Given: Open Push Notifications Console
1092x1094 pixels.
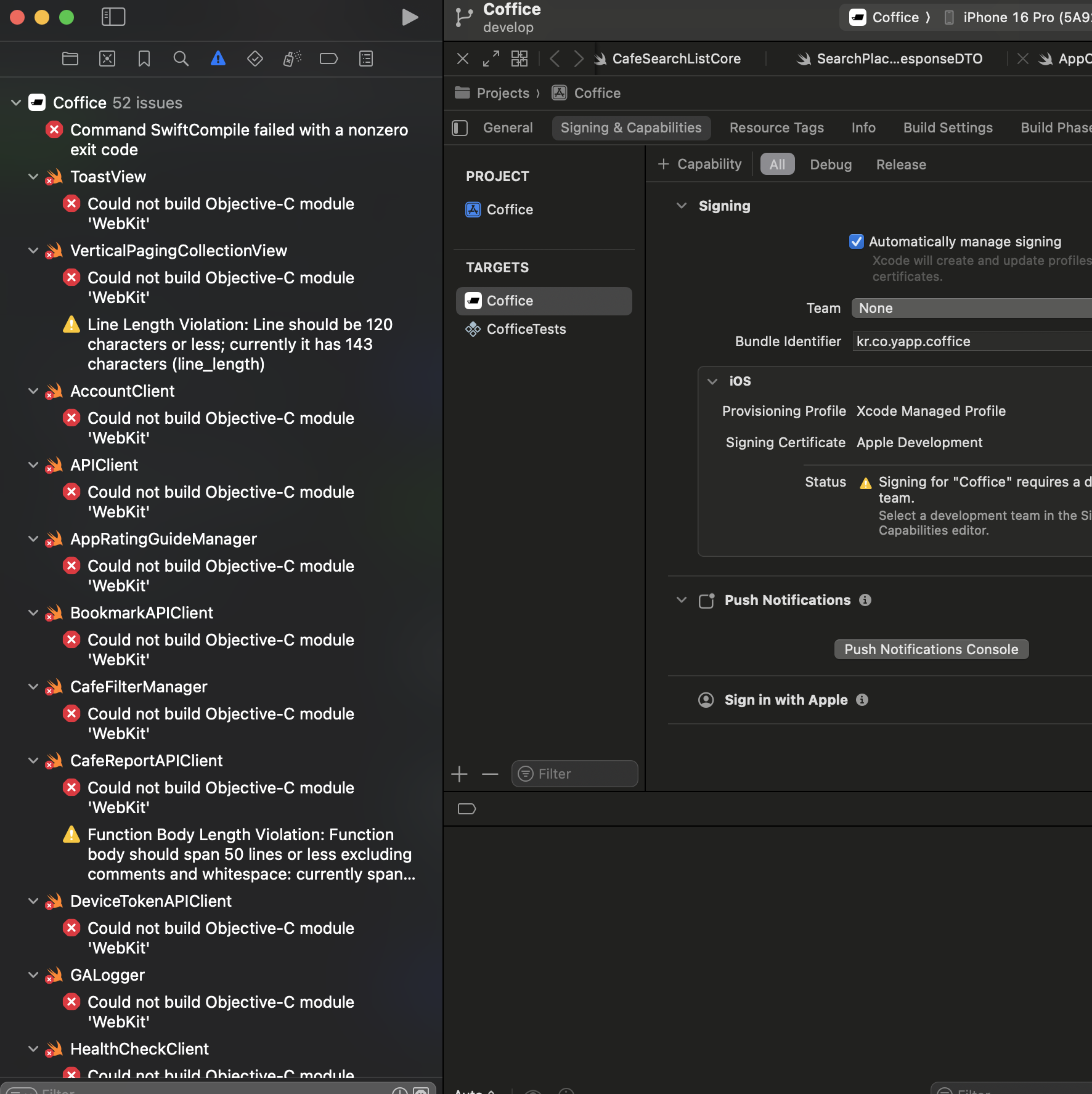Looking at the screenshot, I should [931, 649].
